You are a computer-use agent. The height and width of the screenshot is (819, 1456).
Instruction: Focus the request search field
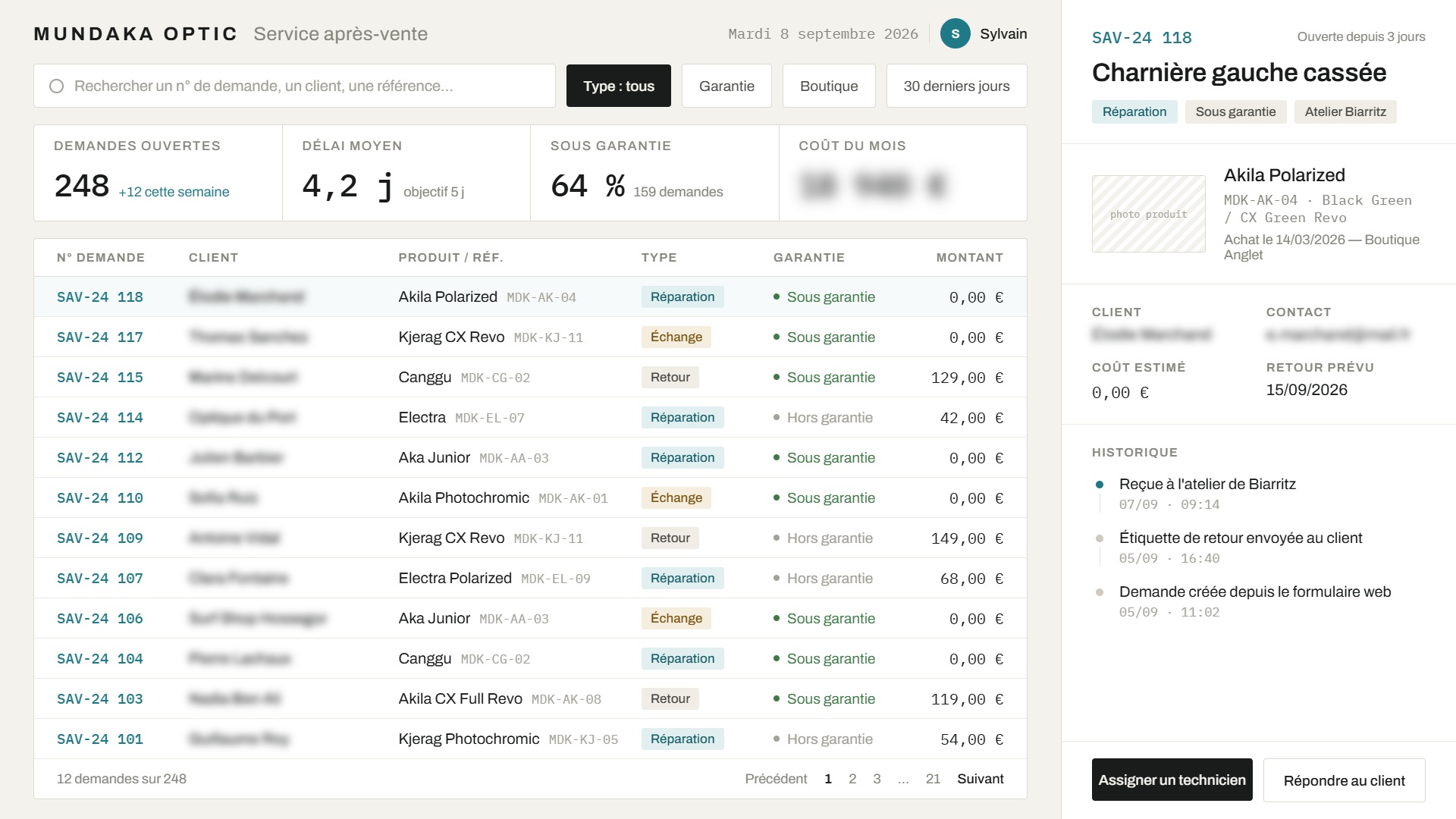[x=294, y=86]
